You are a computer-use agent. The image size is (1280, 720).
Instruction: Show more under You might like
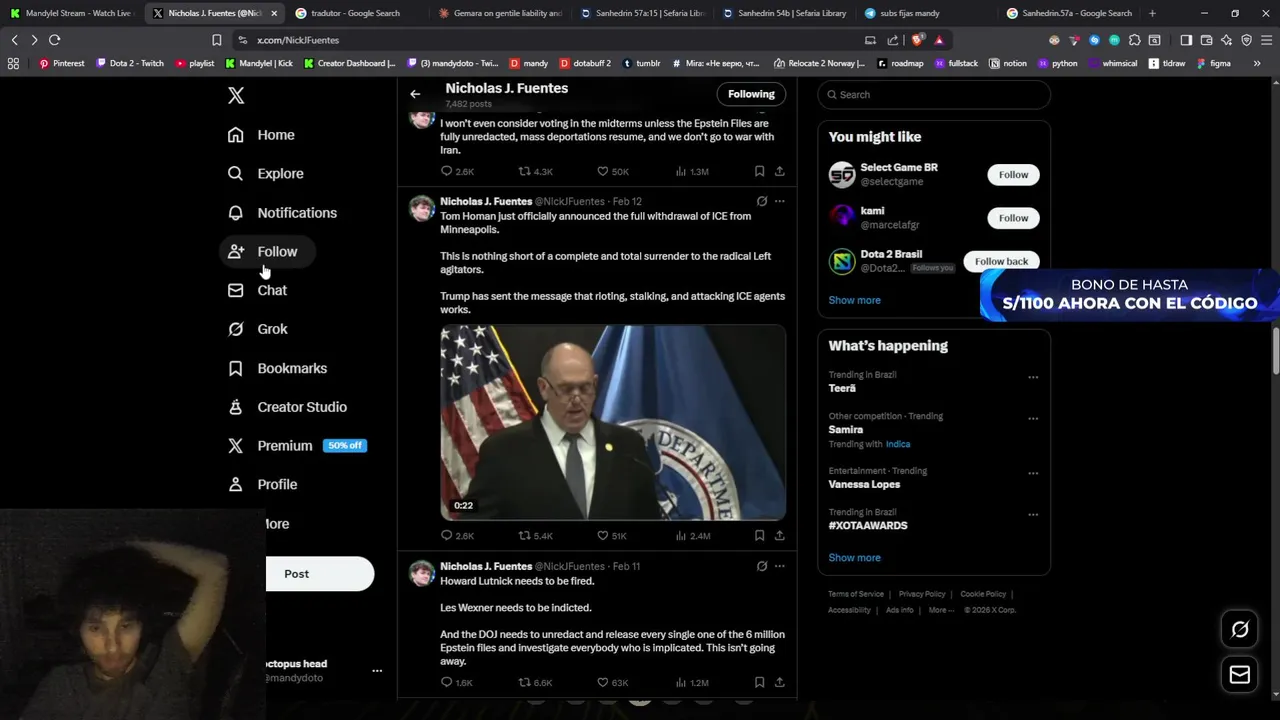(x=854, y=300)
